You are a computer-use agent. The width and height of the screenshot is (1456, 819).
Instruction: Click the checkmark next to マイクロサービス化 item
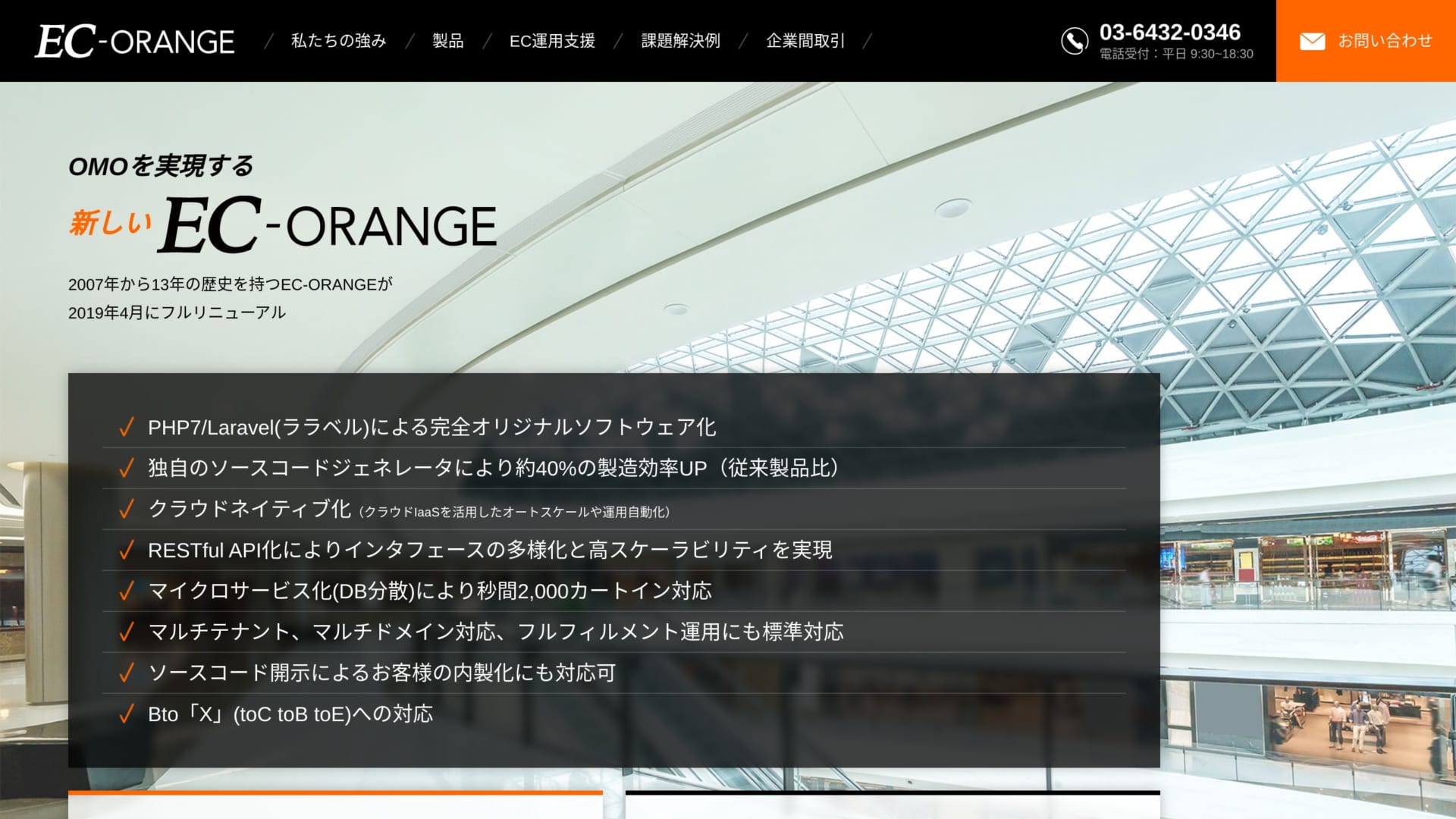click(x=125, y=591)
